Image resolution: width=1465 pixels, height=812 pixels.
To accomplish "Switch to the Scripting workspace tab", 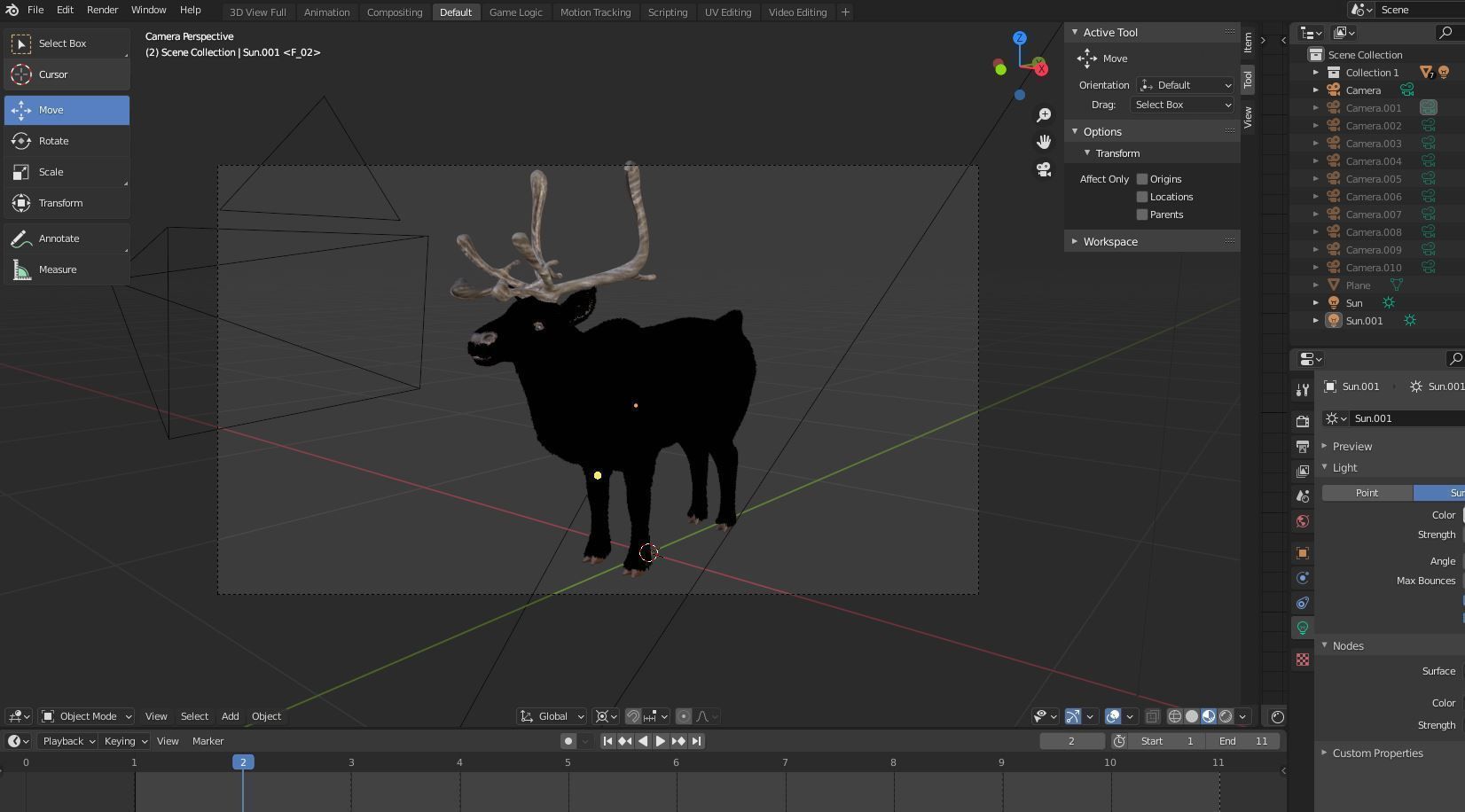I will tap(667, 12).
